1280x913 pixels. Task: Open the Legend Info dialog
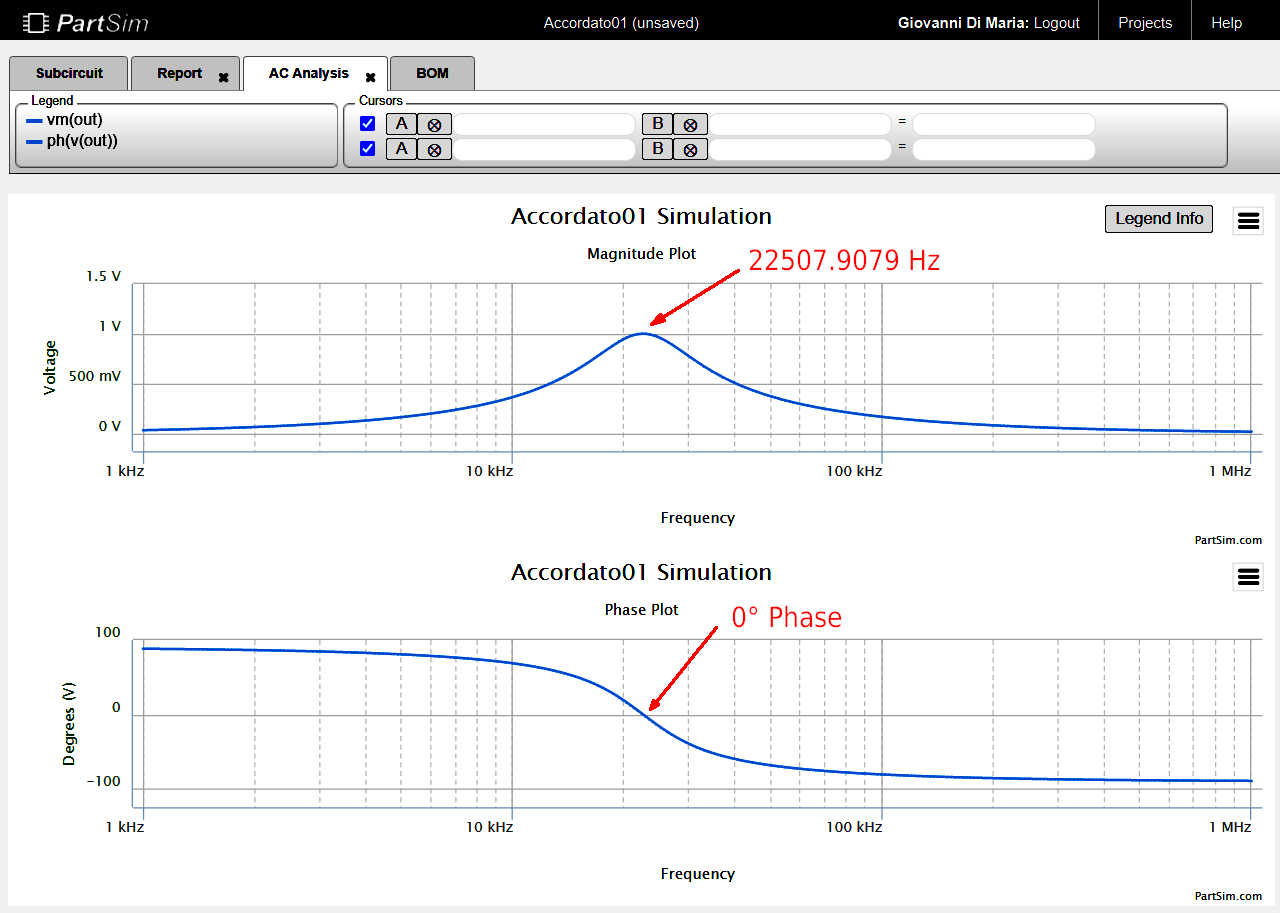pos(1158,218)
